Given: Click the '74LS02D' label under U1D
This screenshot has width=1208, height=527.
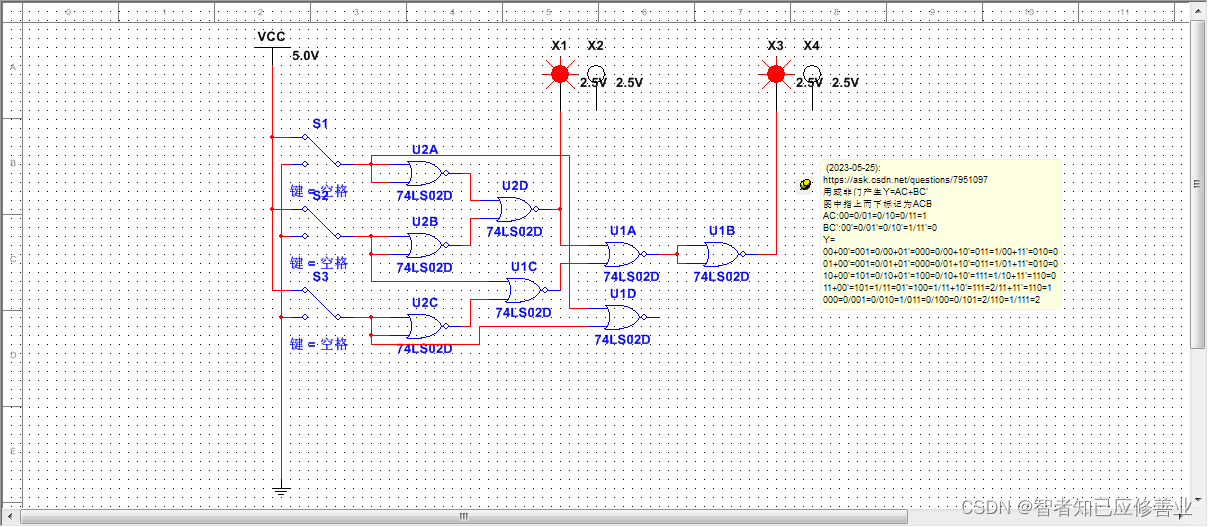Looking at the screenshot, I should pyautogui.click(x=622, y=340).
